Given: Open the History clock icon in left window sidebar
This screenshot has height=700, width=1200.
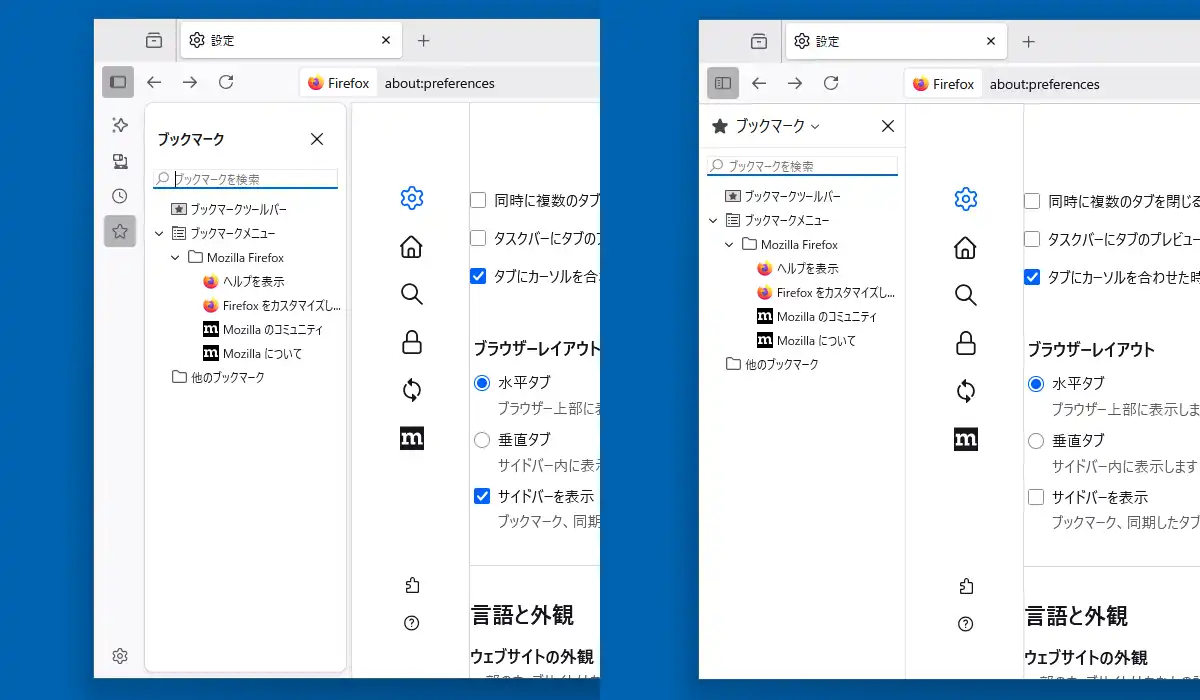Looking at the screenshot, I should 120,196.
